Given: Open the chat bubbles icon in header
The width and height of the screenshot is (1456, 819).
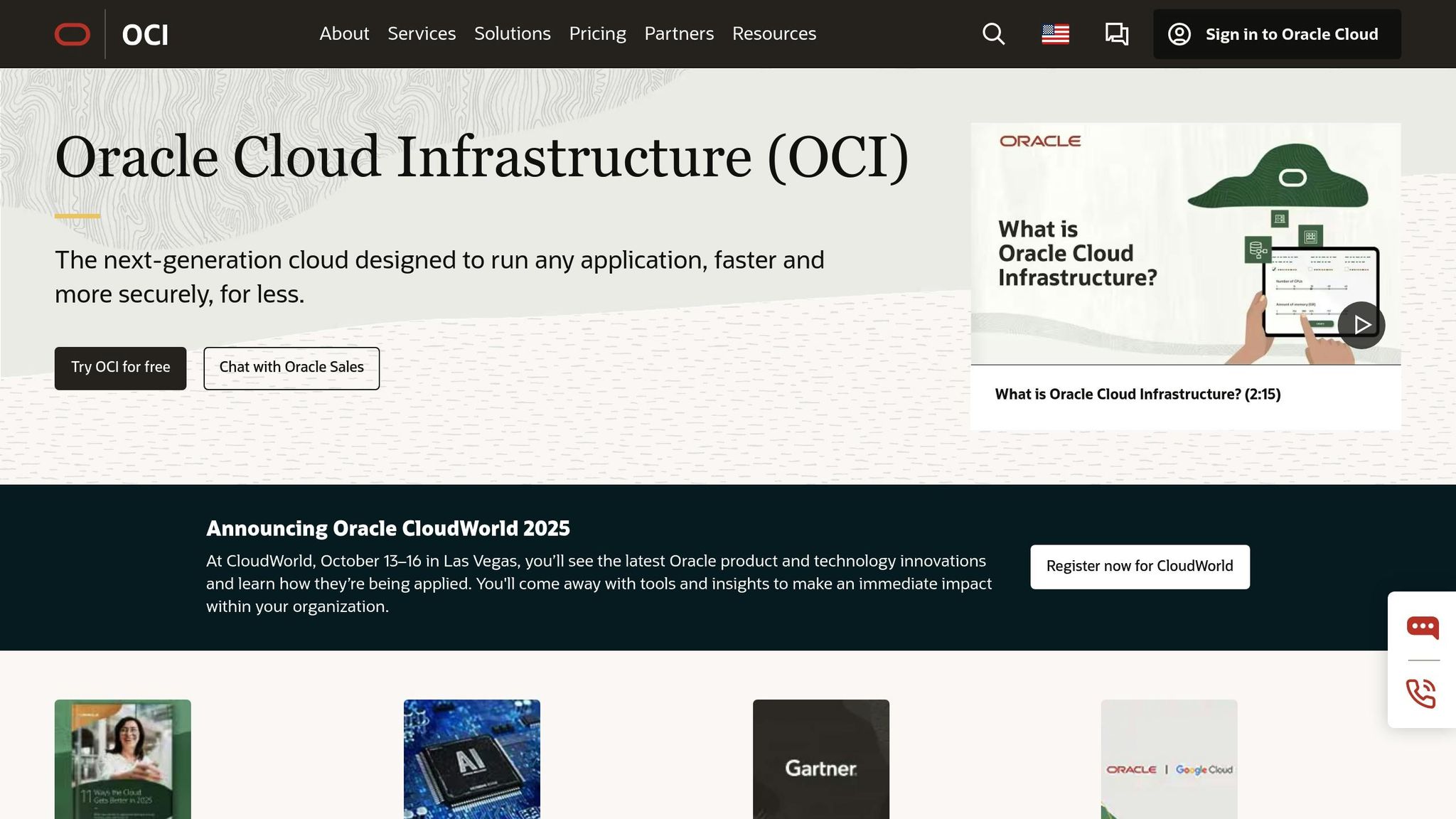Looking at the screenshot, I should tap(1117, 34).
